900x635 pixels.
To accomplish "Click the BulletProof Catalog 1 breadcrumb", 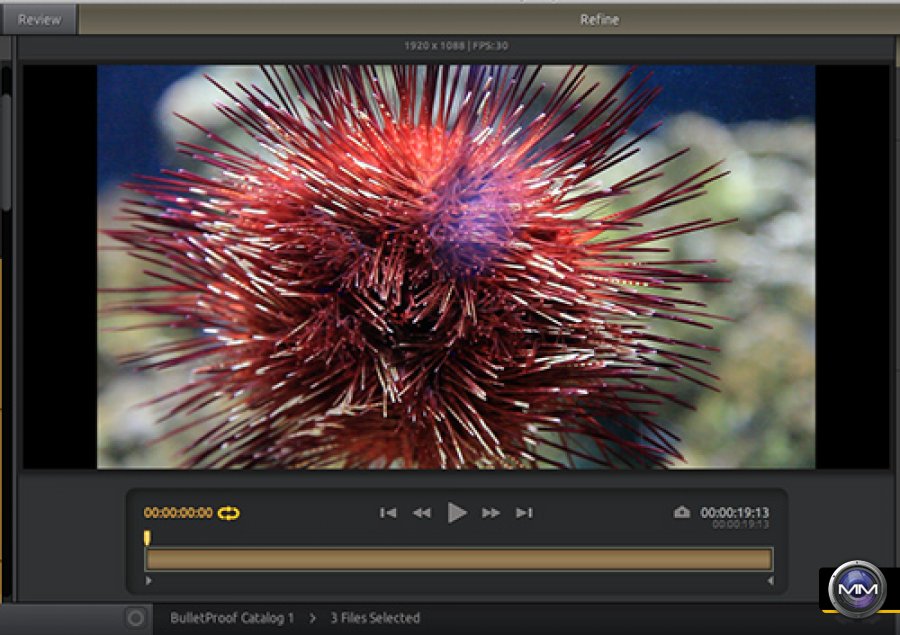I will [232, 618].
